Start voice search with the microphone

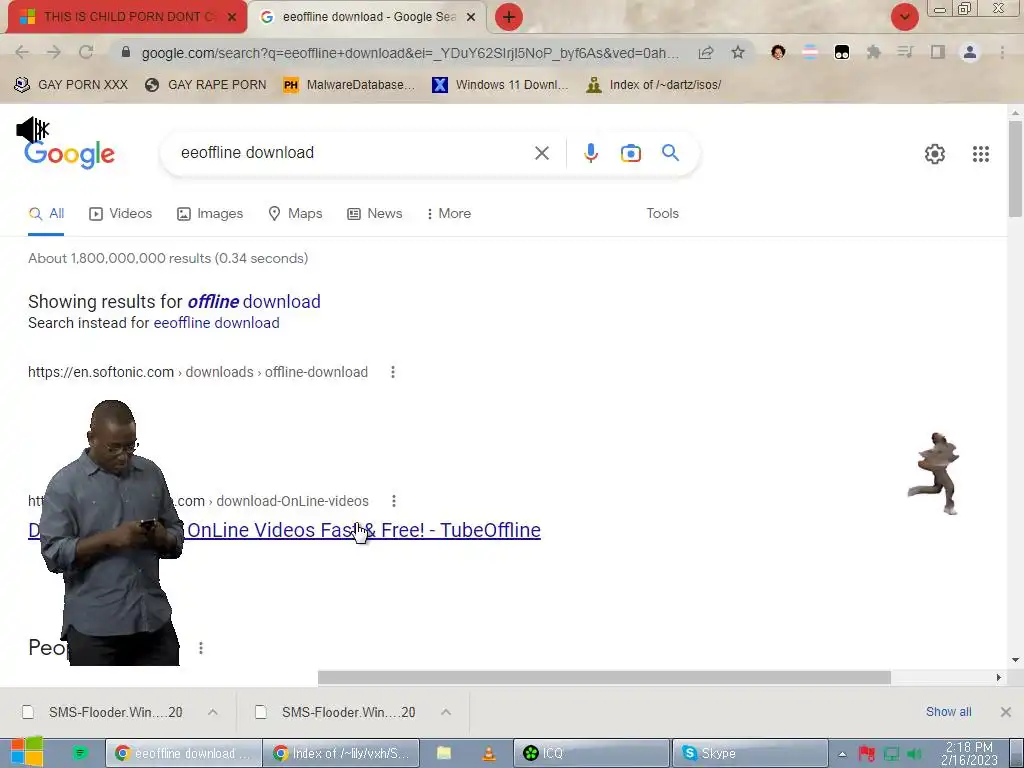click(590, 153)
